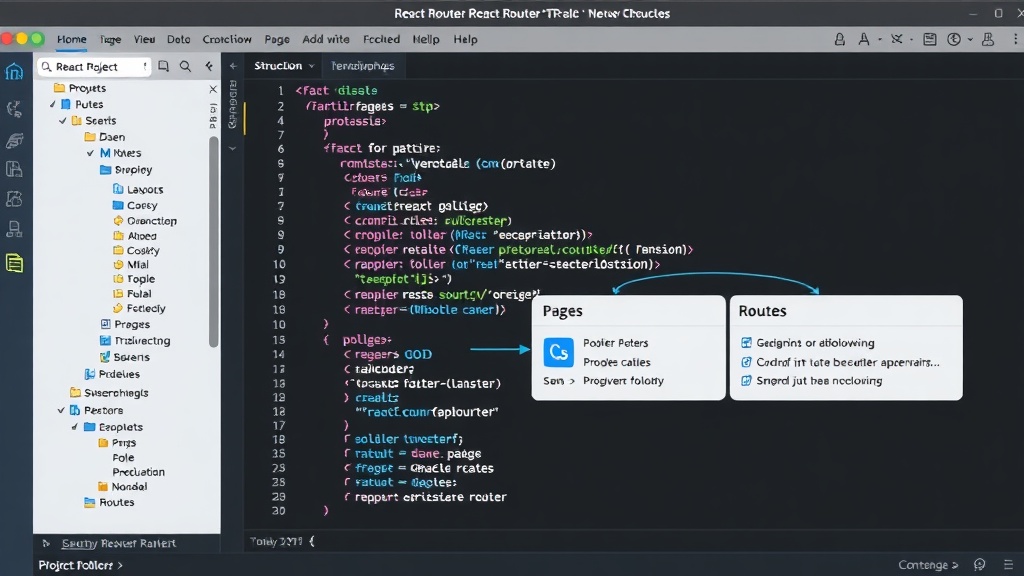Open the Page menu
This screenshot has height=576, width=1024.
(x=277, y=39)
